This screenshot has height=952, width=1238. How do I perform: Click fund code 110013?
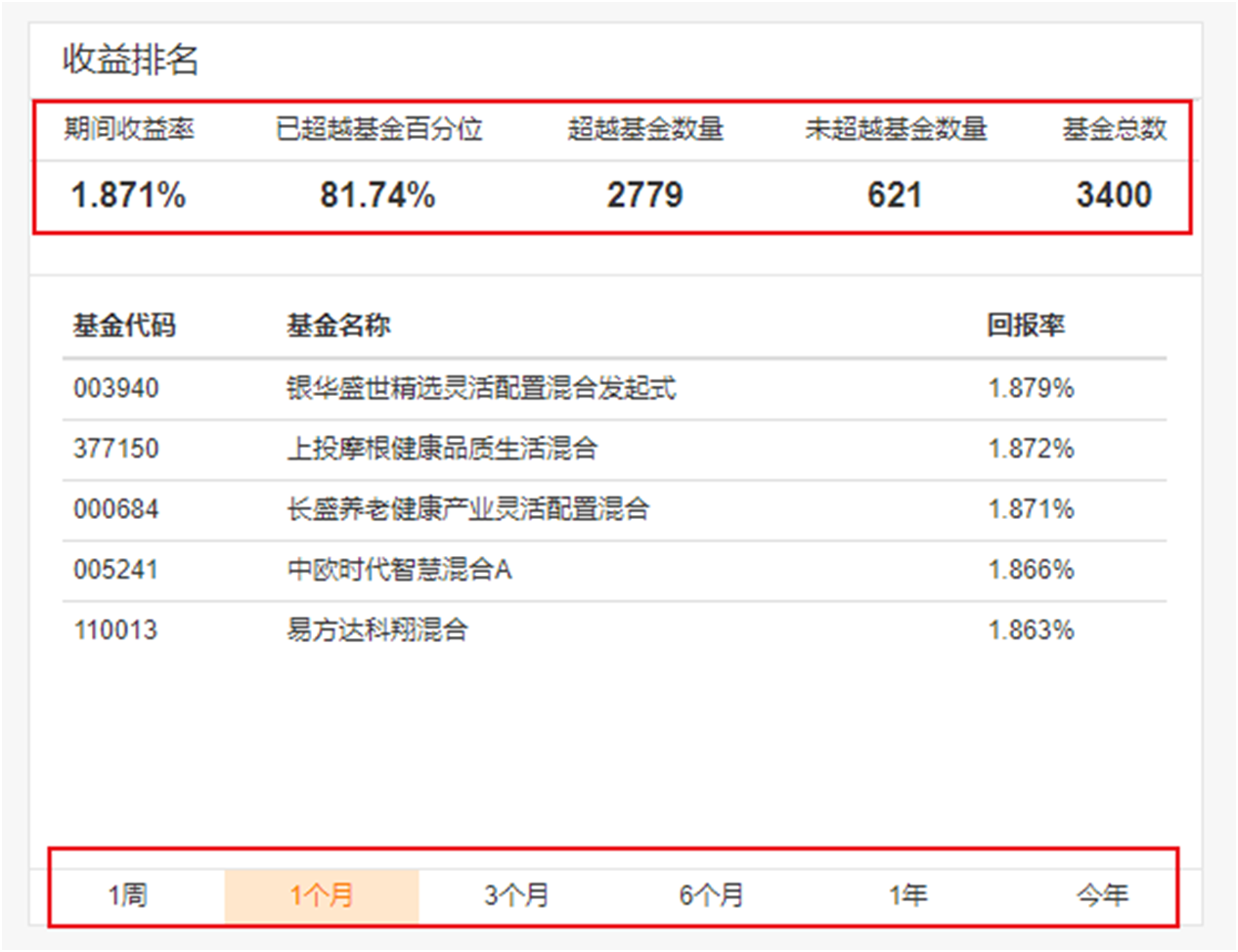(x=116, y=630)
